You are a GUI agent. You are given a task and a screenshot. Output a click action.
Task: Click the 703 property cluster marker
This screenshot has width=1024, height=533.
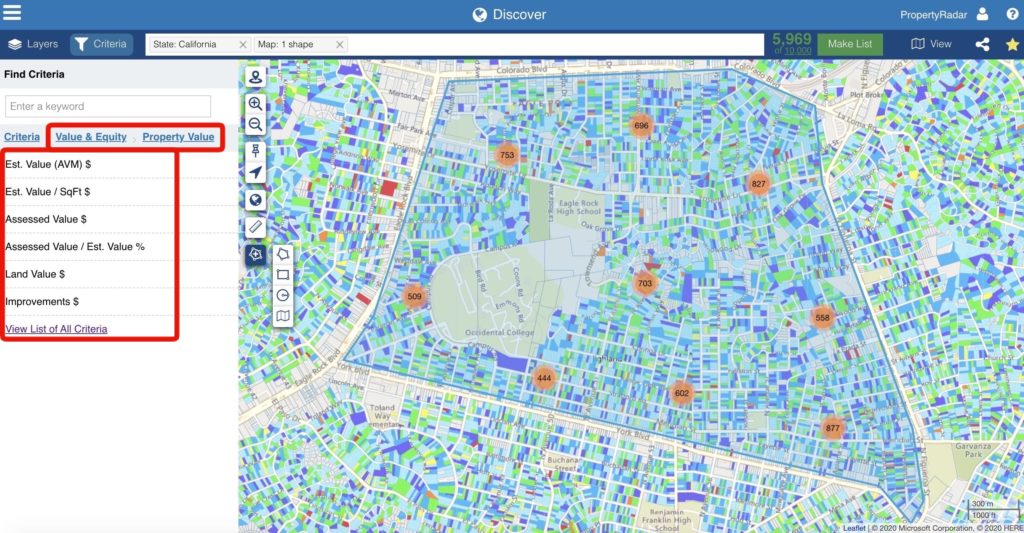tap(645, 283)
